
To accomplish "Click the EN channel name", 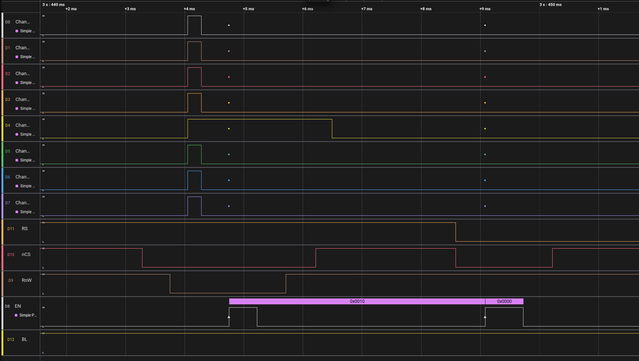I will (x=18, y=306).
